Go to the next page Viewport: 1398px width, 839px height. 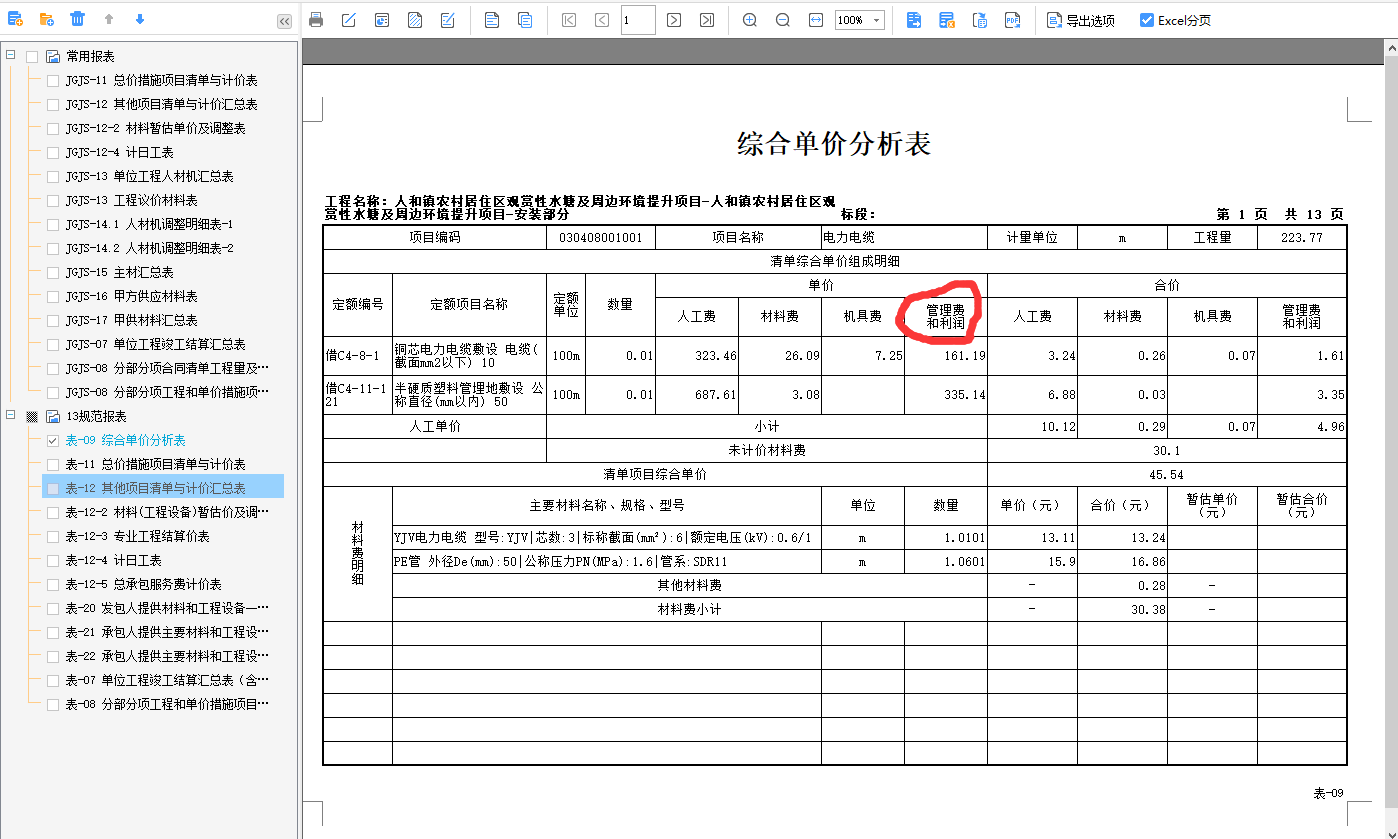pyautogui.click(x=674, y=20)
